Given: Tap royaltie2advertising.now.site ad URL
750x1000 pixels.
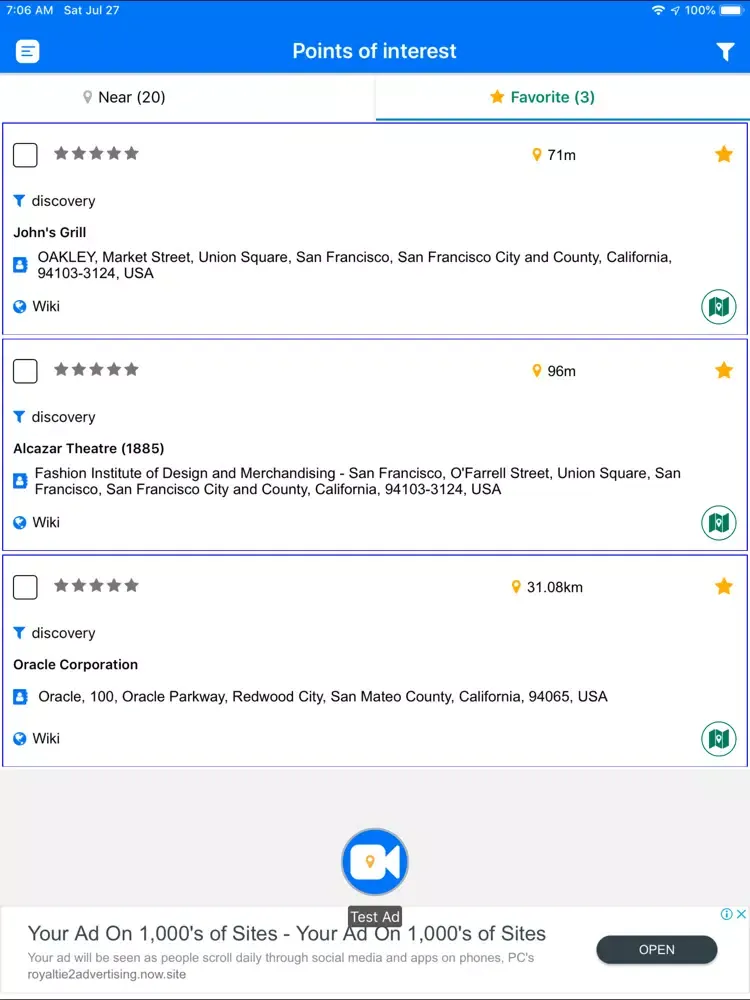Looking at the screenshot, I should [107, 974].
